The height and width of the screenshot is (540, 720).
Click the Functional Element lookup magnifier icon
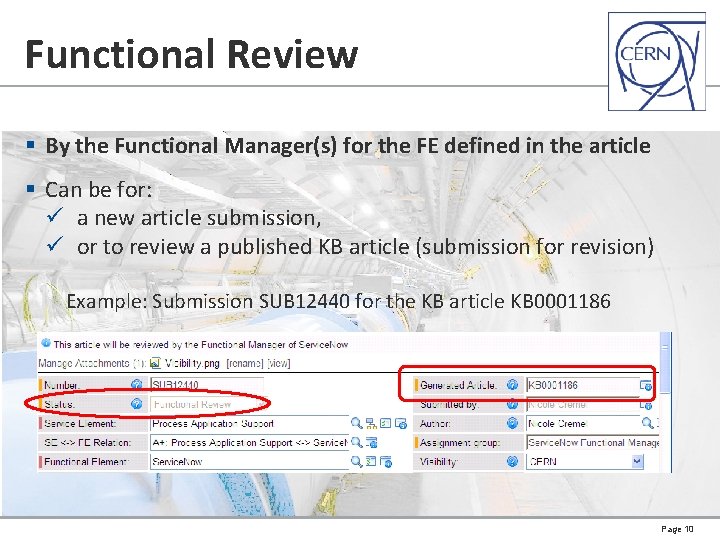[356, 461]
